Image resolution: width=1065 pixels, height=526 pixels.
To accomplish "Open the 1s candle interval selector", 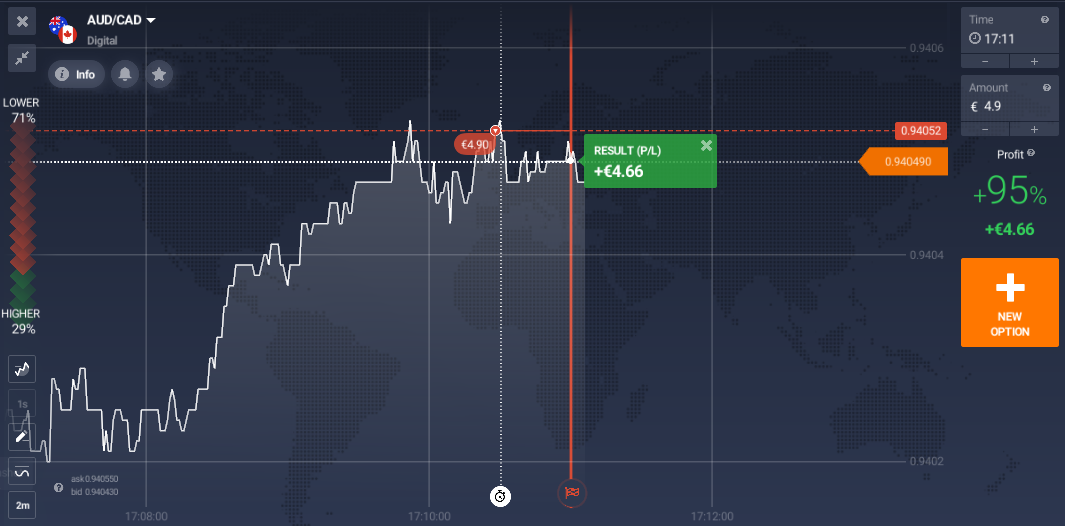I will [x=22, y=403].
